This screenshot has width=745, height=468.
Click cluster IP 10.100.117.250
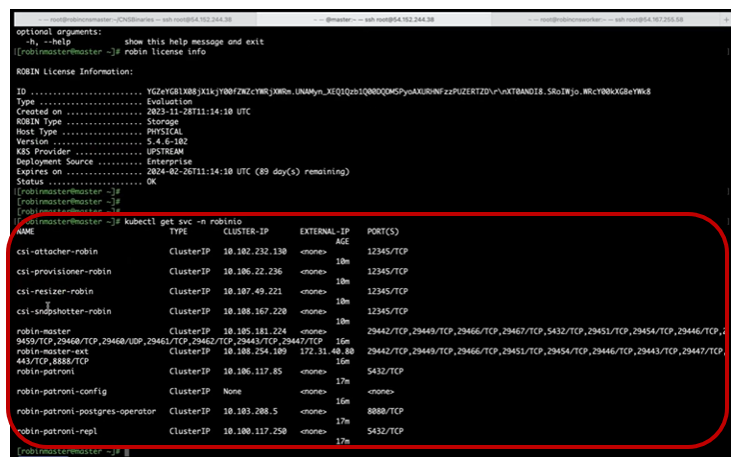[255, 431]
